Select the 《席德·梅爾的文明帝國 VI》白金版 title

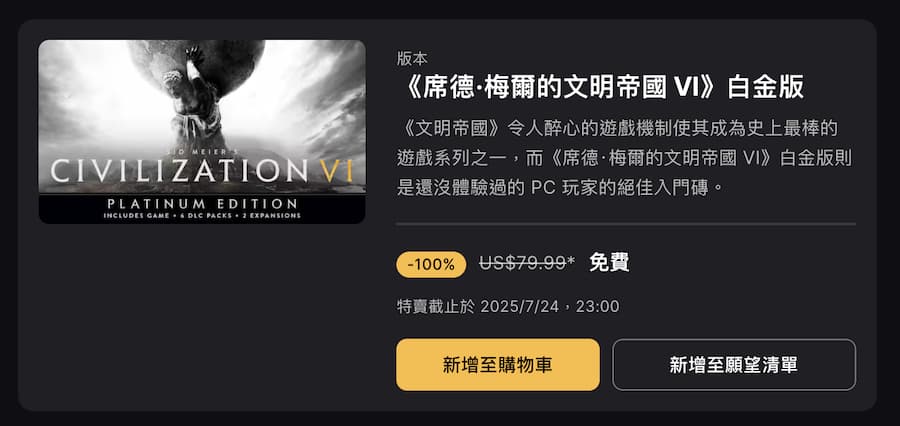pos(600,86)
